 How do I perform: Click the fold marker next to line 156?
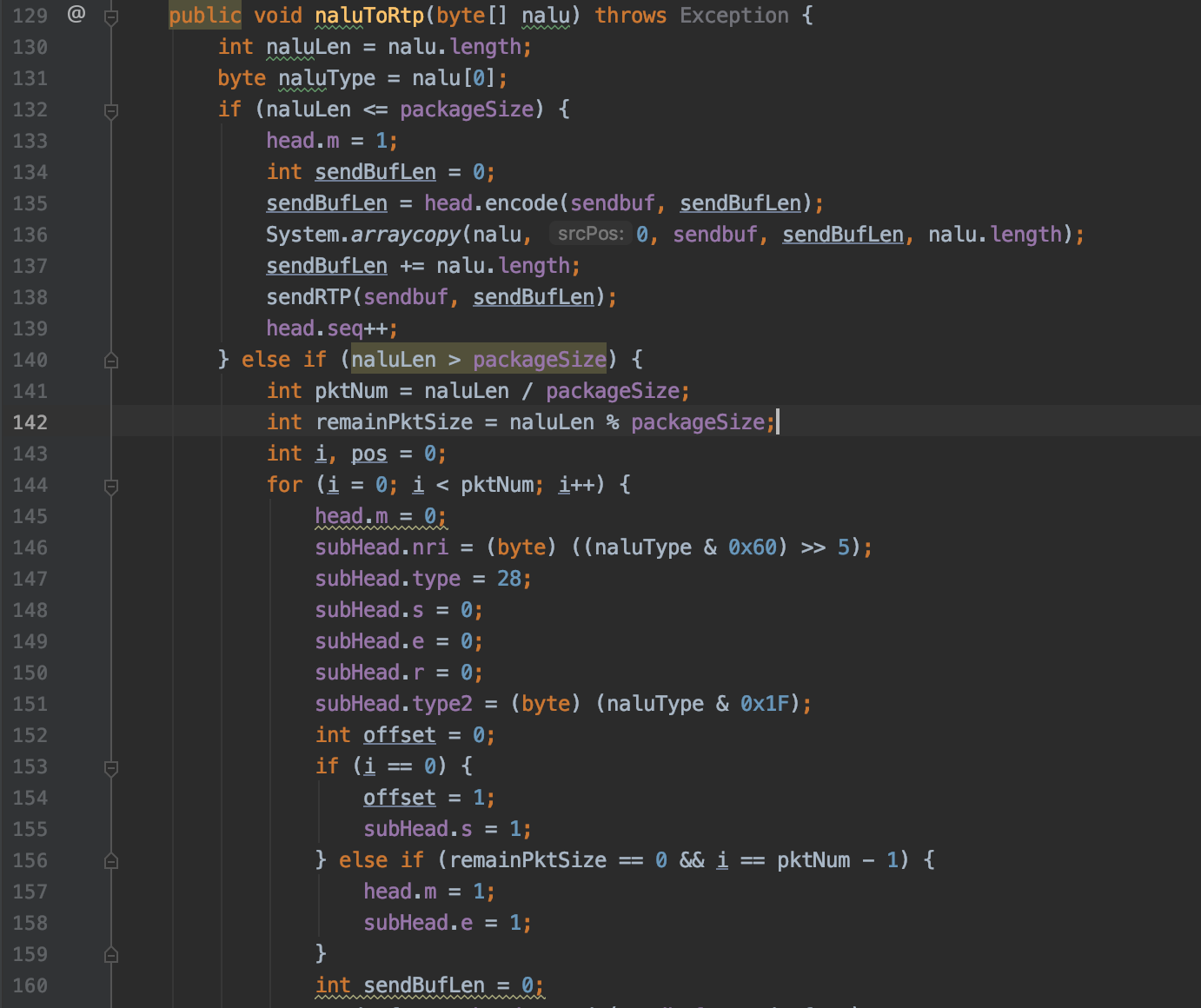point(110,860)
